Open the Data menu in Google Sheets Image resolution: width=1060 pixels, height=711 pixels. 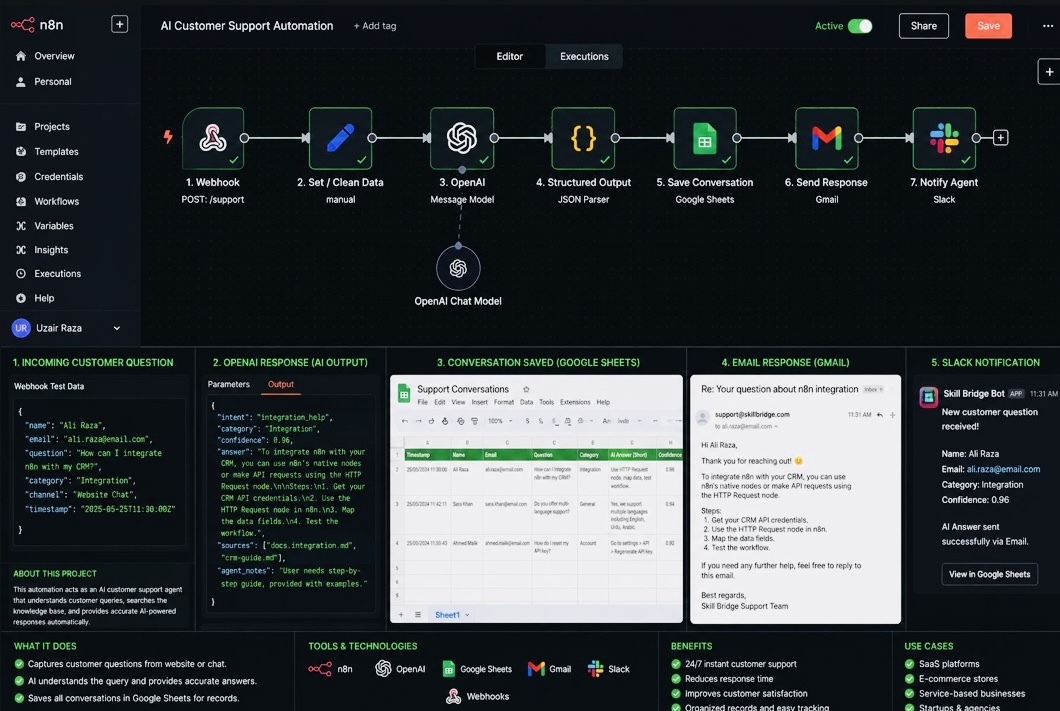point(527,402)
